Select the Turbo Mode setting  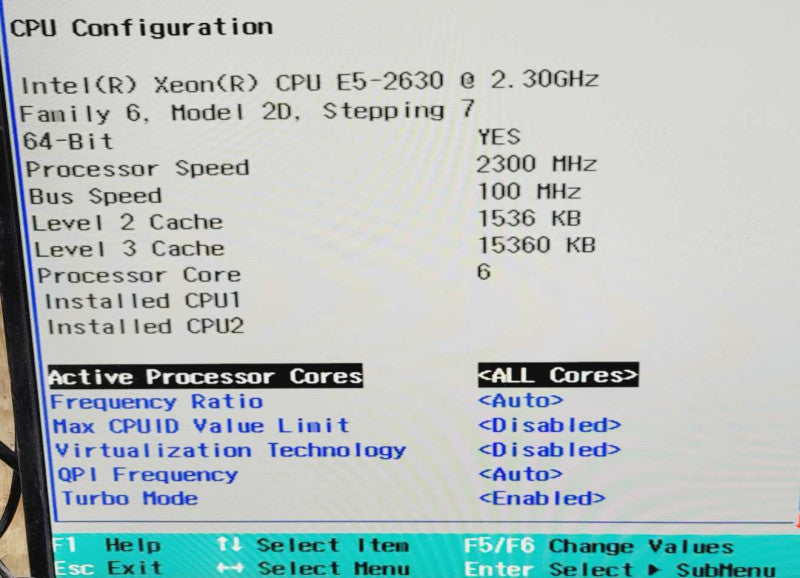[130, 498]
